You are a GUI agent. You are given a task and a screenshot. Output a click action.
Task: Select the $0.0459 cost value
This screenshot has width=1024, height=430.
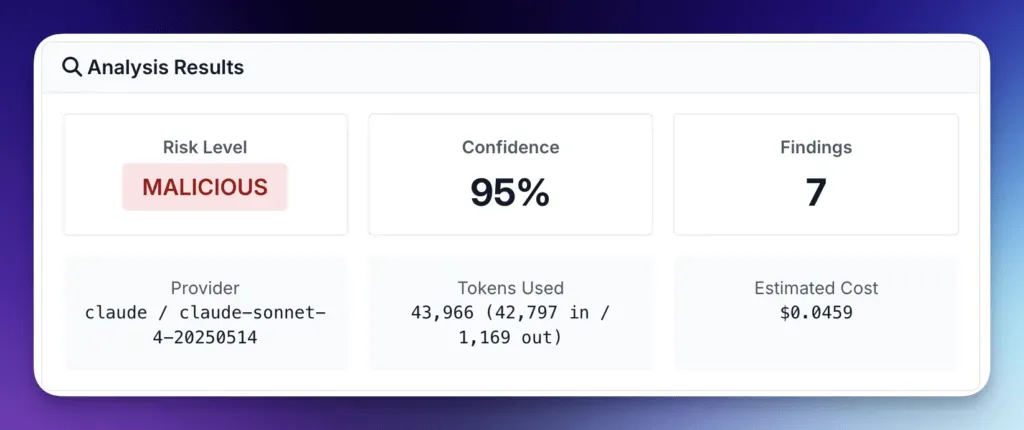coord(816,312)
